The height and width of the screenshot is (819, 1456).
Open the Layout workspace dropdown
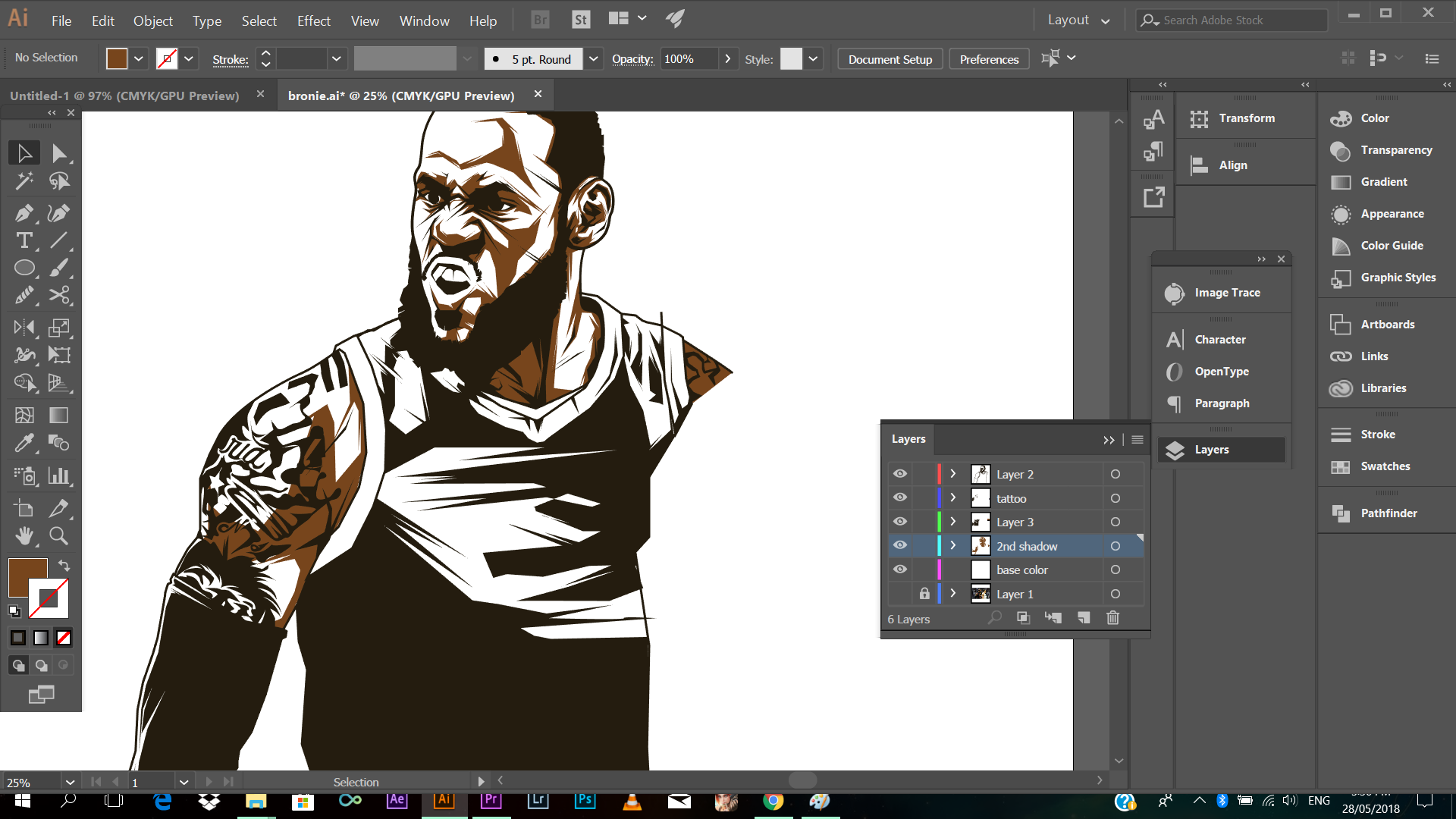pos(1078,20)
